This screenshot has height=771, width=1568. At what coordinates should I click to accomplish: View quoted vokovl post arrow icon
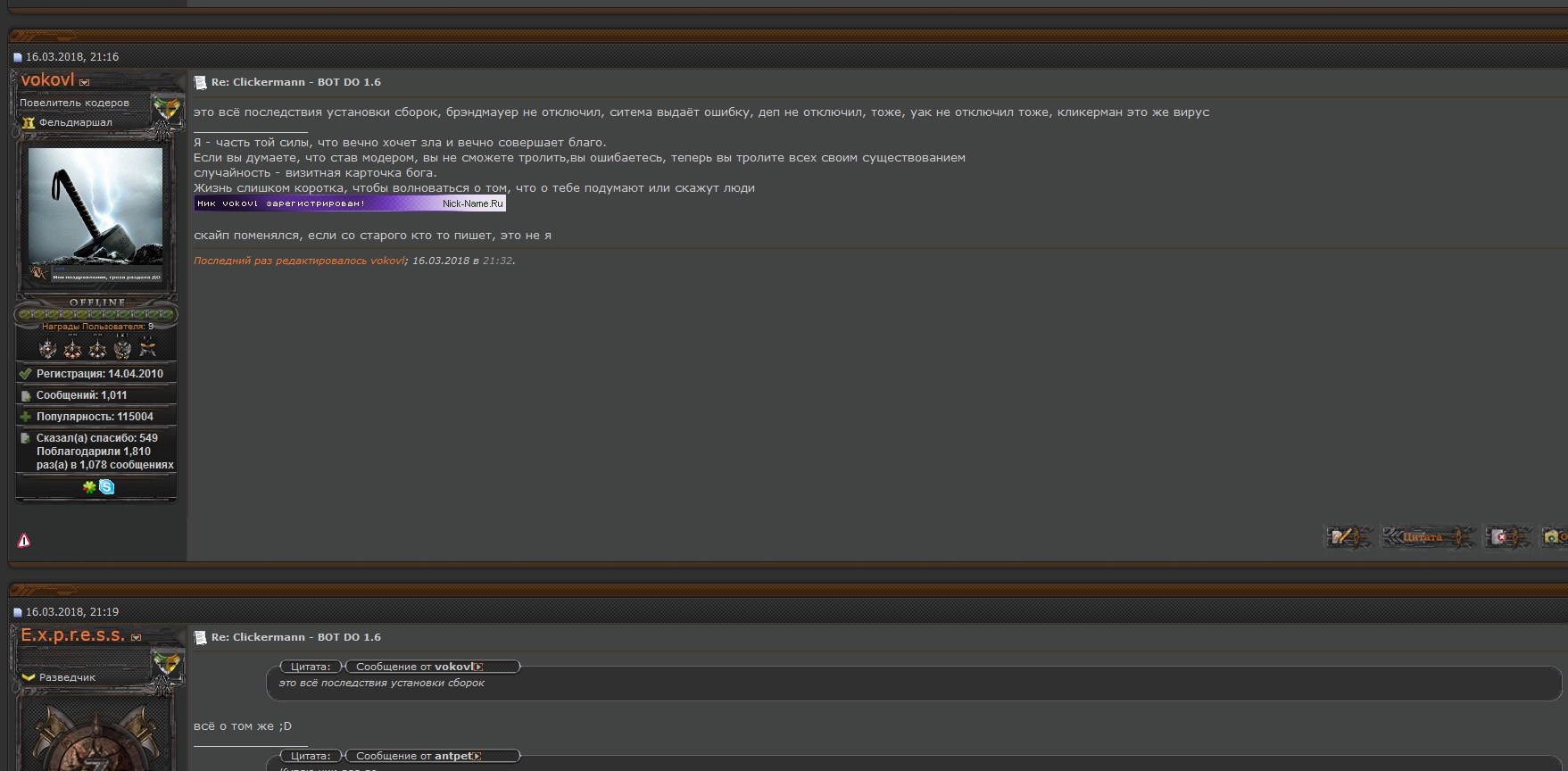(x=479, y=667)
